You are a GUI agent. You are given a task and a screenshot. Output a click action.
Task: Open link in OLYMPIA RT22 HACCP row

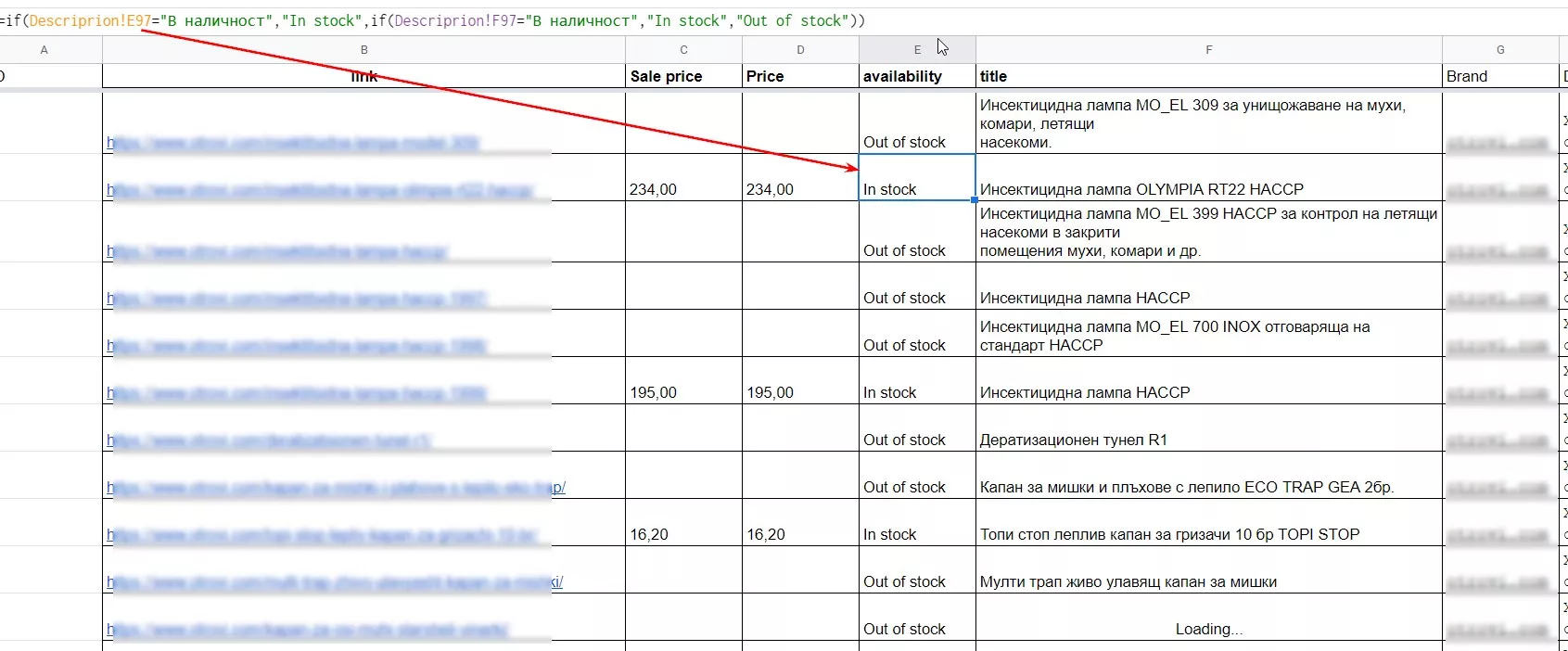click(320, 190)
